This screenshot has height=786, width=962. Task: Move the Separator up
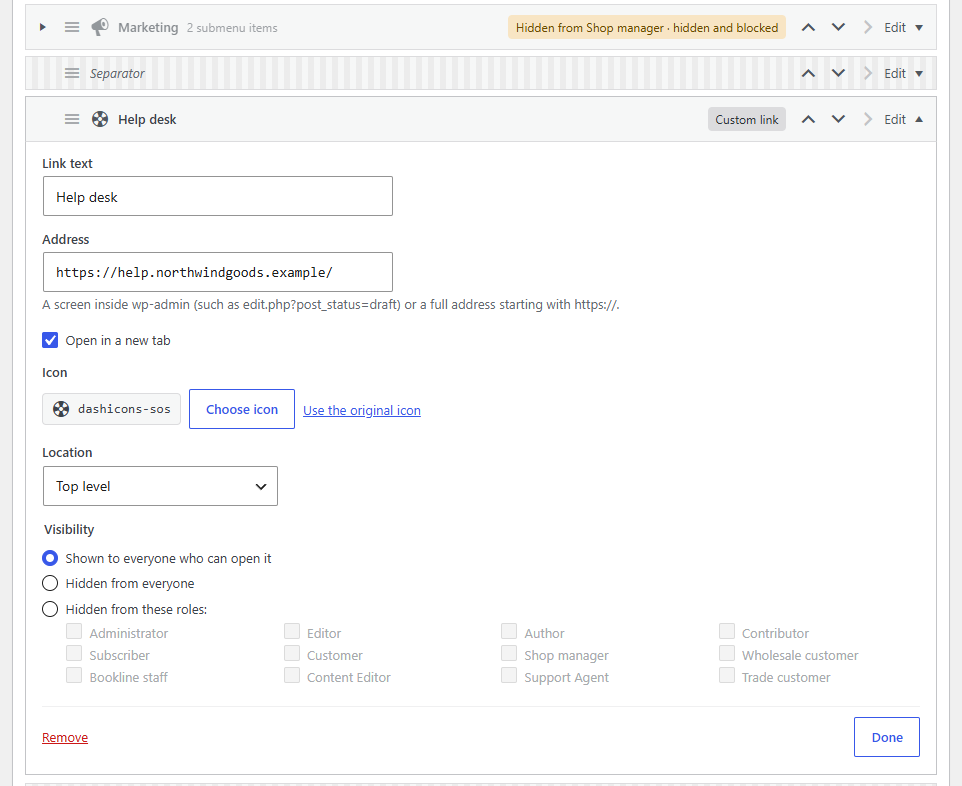point(809,73)
